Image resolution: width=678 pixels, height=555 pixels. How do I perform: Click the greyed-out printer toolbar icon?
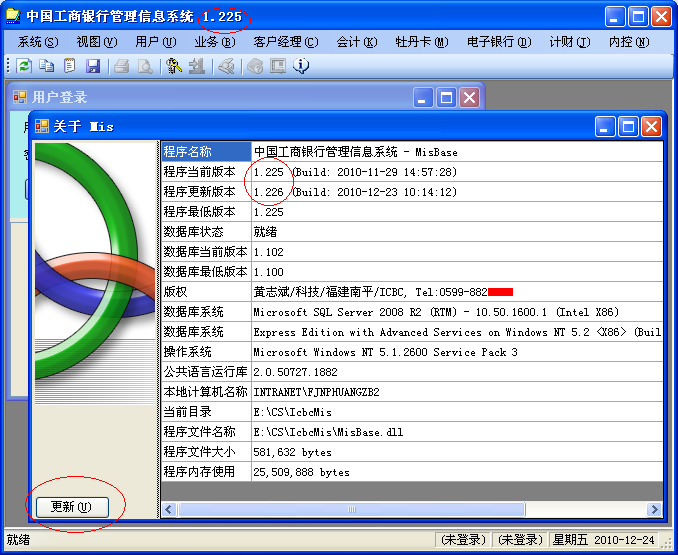tap(122, 66)
